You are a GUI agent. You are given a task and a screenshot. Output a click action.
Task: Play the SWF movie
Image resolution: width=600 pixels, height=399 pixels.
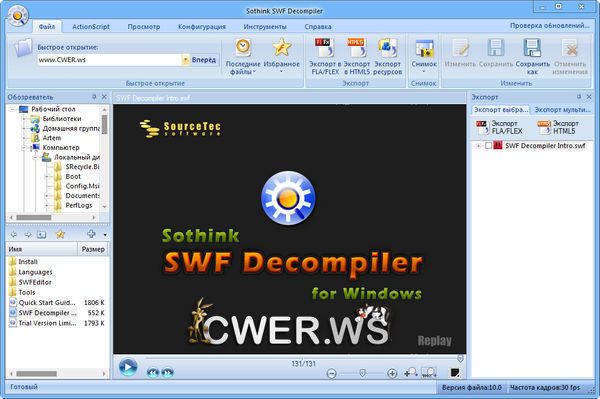point(127,367)
